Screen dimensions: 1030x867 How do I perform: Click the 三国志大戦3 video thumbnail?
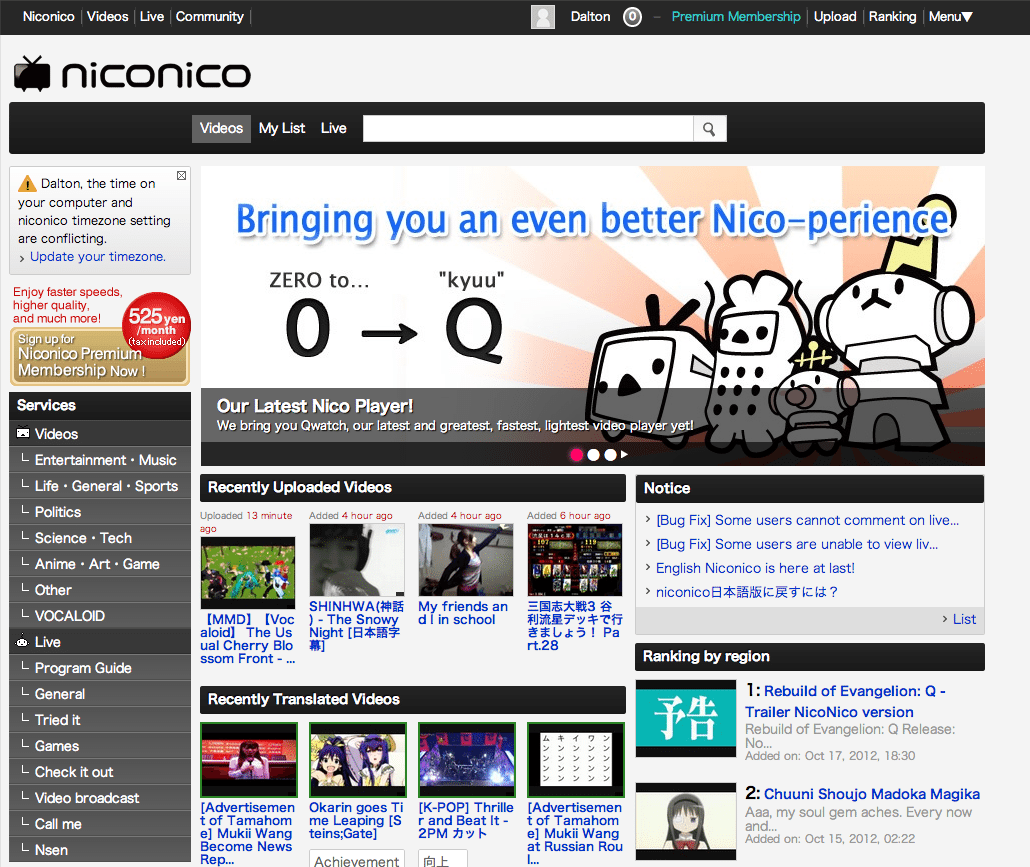(575, 560)
